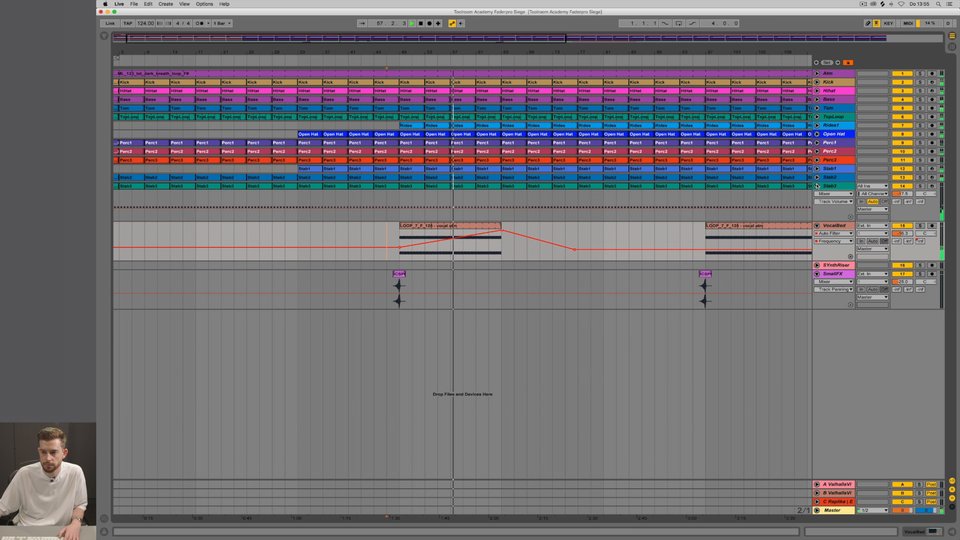Viewport: 960px width, 540px height.
Task: Open the File menu
Action: click(133, 4)
